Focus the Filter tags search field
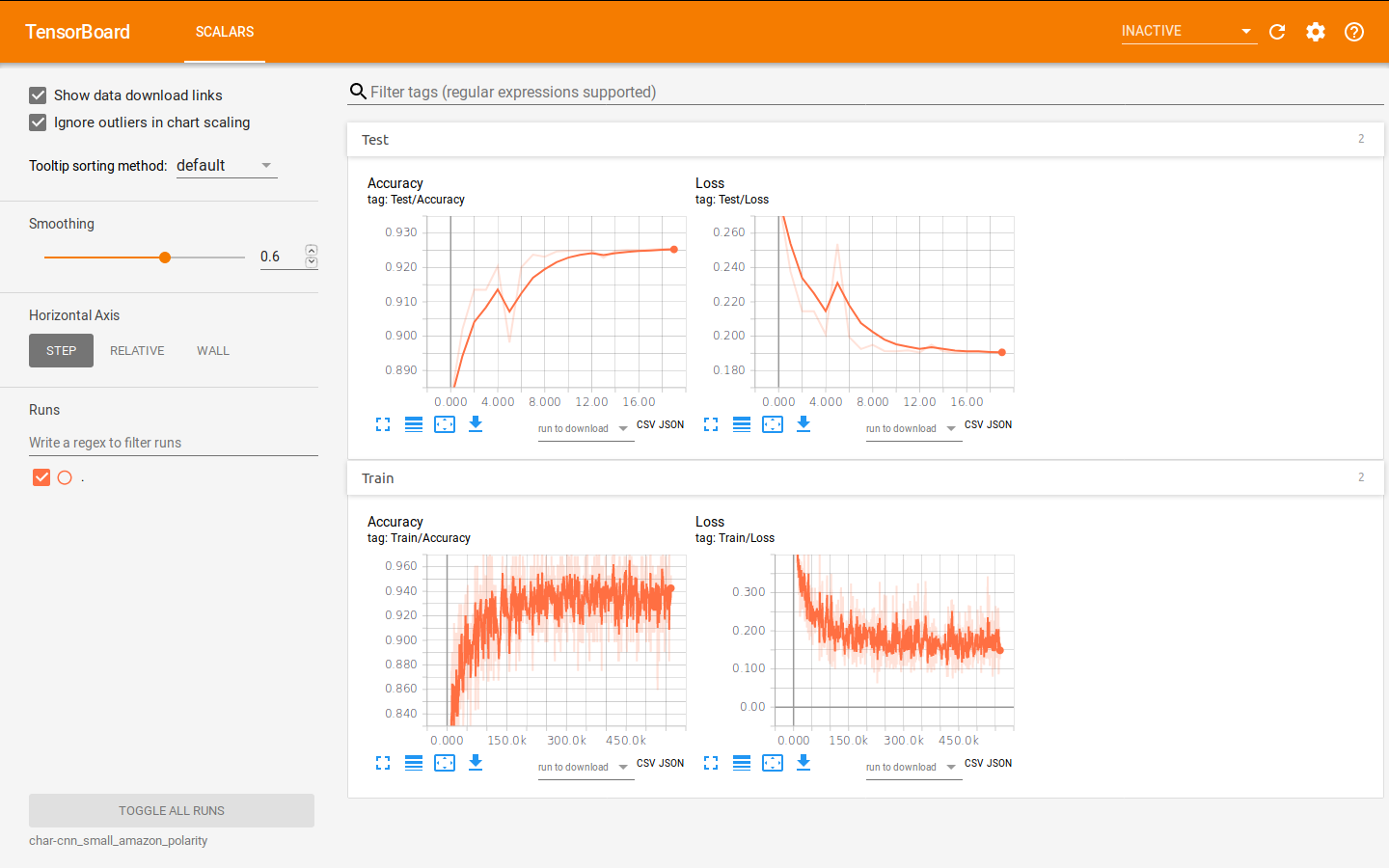The height and width of the screenshot is (868, 1389). (x=876, y=92)
